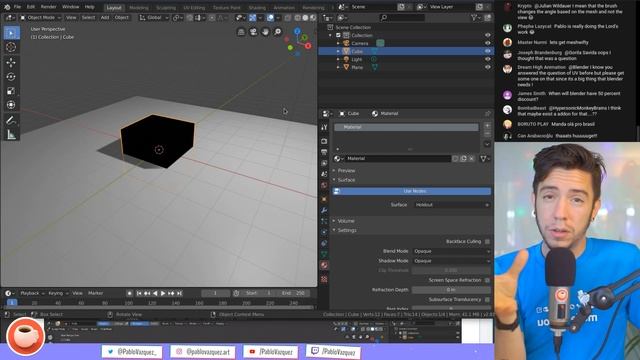The height and width of the screenshot is (360, 640).
Task: Select the Rotate tool
Action: tap(11, 77)
